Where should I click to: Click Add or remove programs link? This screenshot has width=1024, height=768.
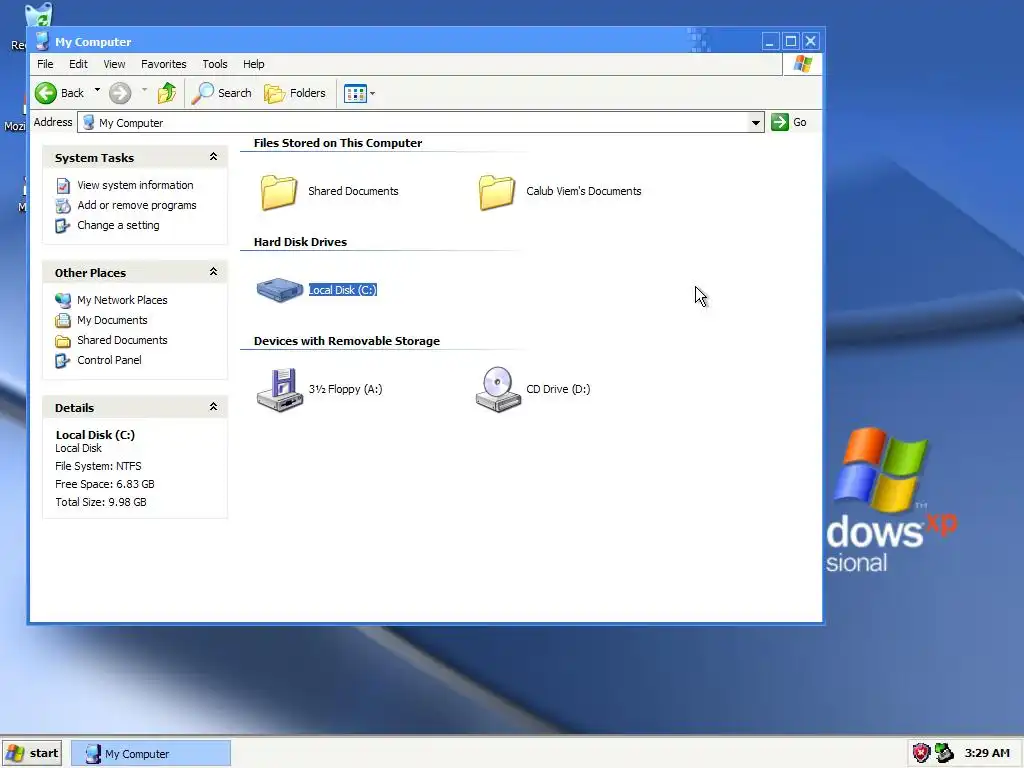tap(136, 205)
